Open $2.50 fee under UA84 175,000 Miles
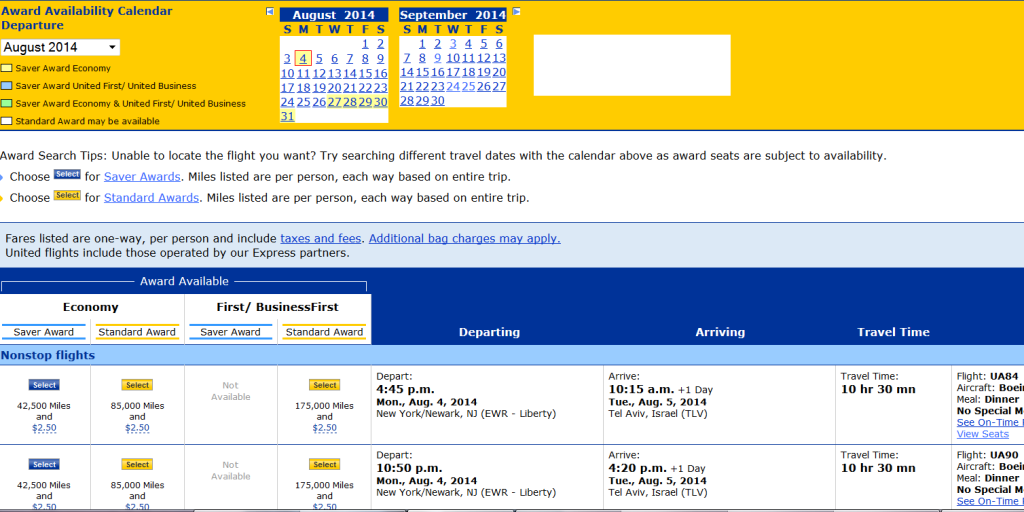Screen dimensions: 1024x512 pyautogui.click(x=325, y=428)
